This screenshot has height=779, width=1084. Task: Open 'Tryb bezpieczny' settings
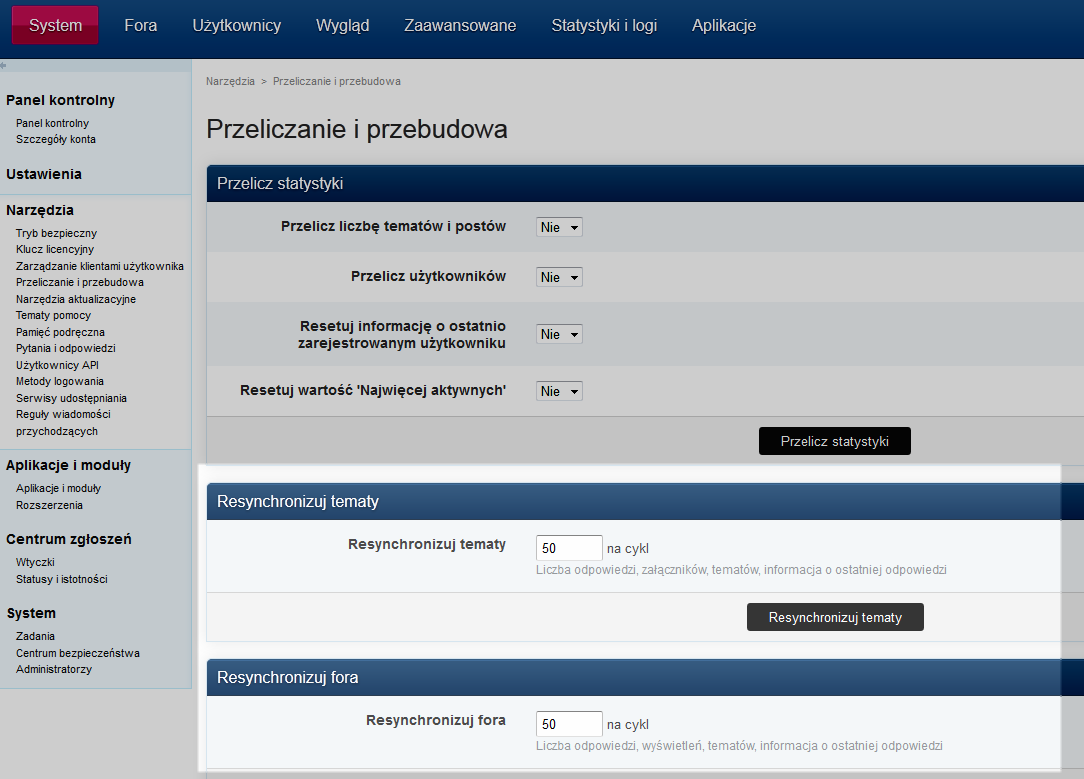pyautogui.click(x=58, y=232)
